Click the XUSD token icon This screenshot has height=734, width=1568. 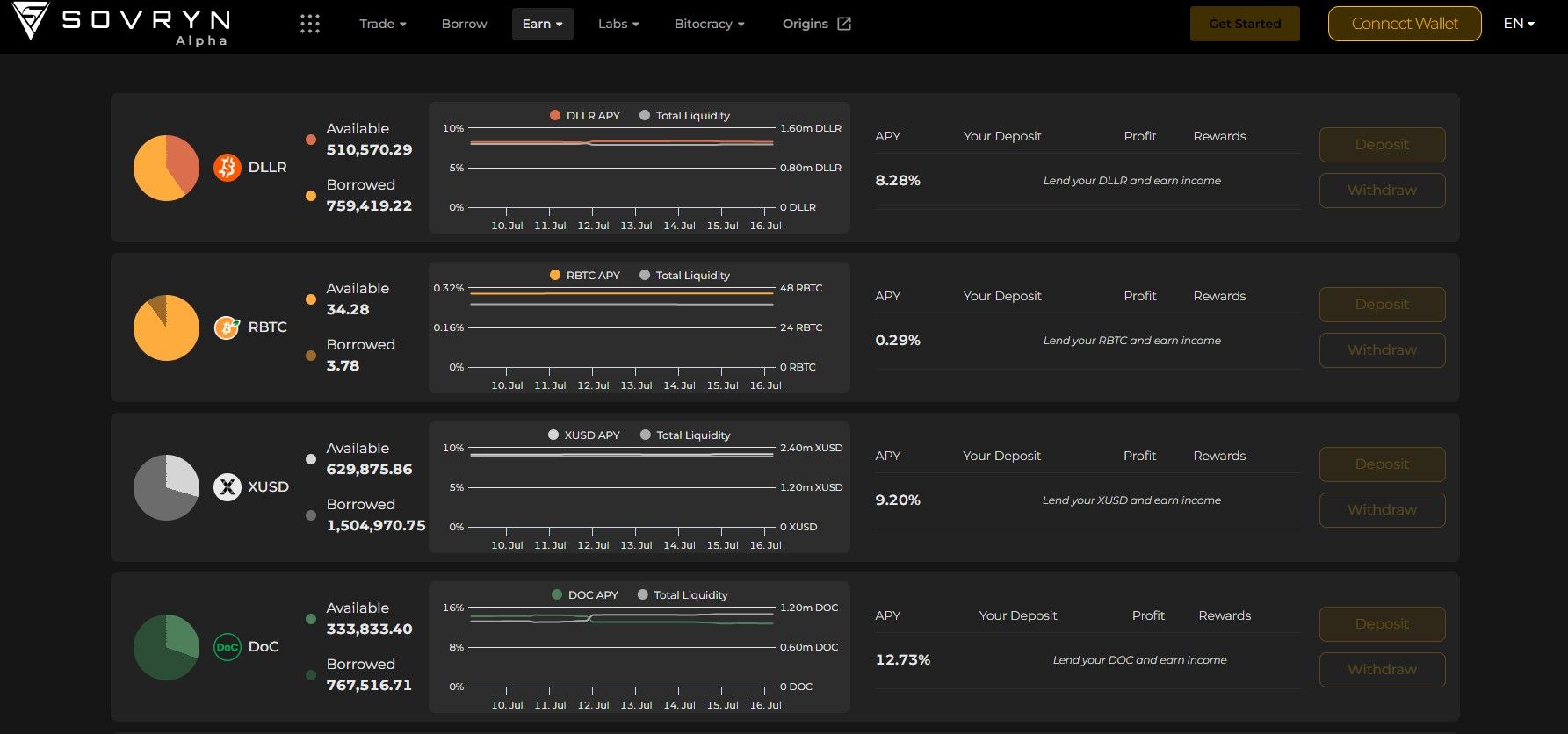[228, 487]
